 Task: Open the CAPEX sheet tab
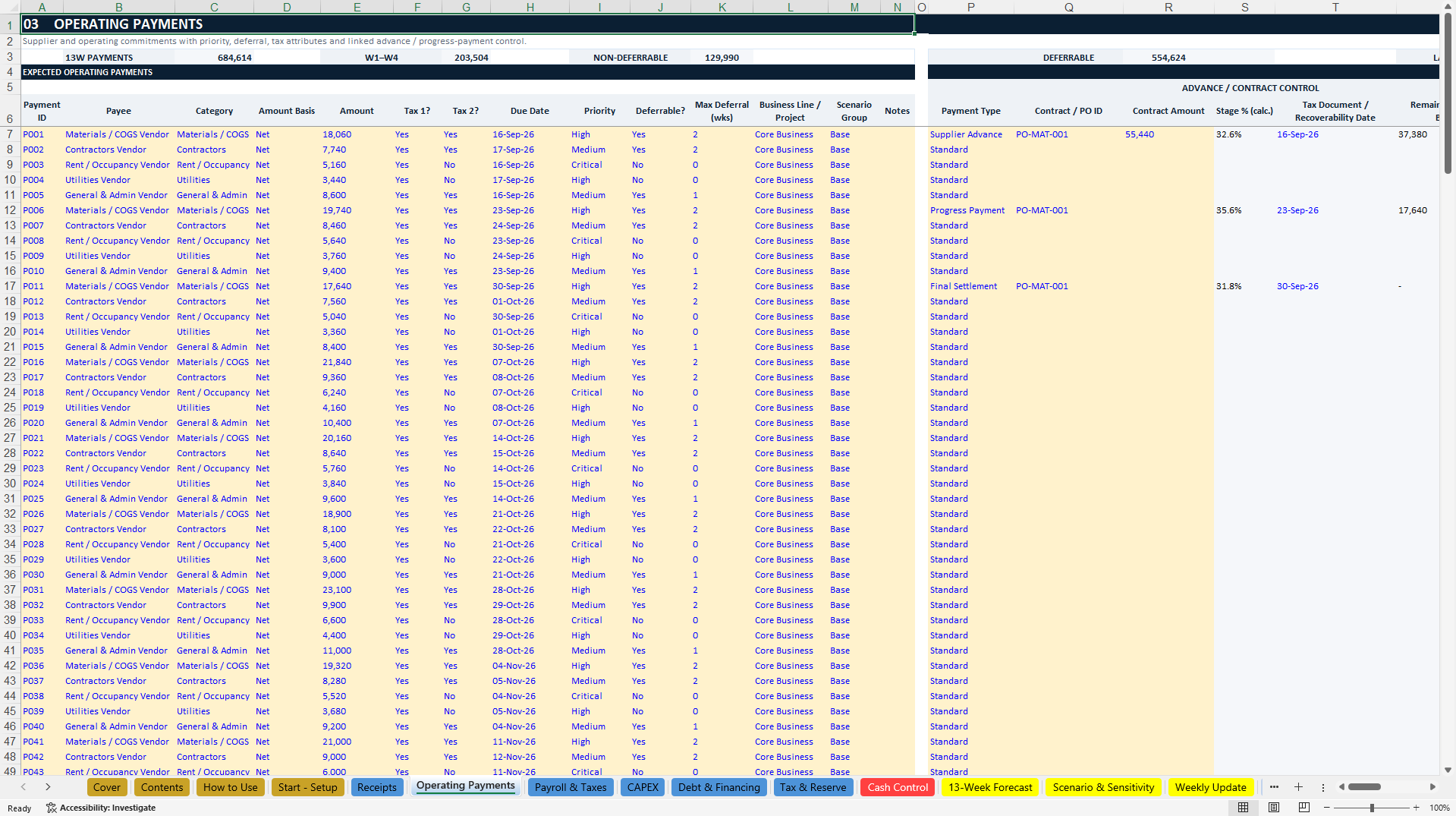643,787
